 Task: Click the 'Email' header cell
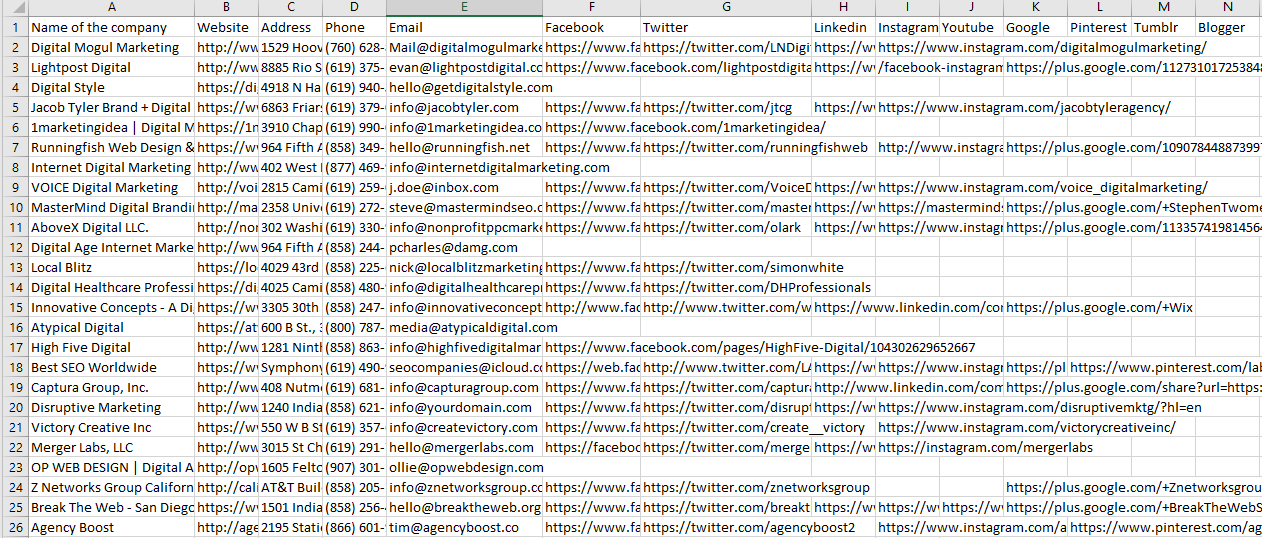(x=464, y=27)
